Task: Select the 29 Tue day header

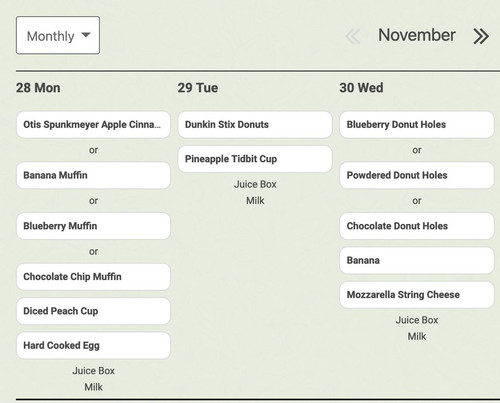Action: click(x=198, y=88)
